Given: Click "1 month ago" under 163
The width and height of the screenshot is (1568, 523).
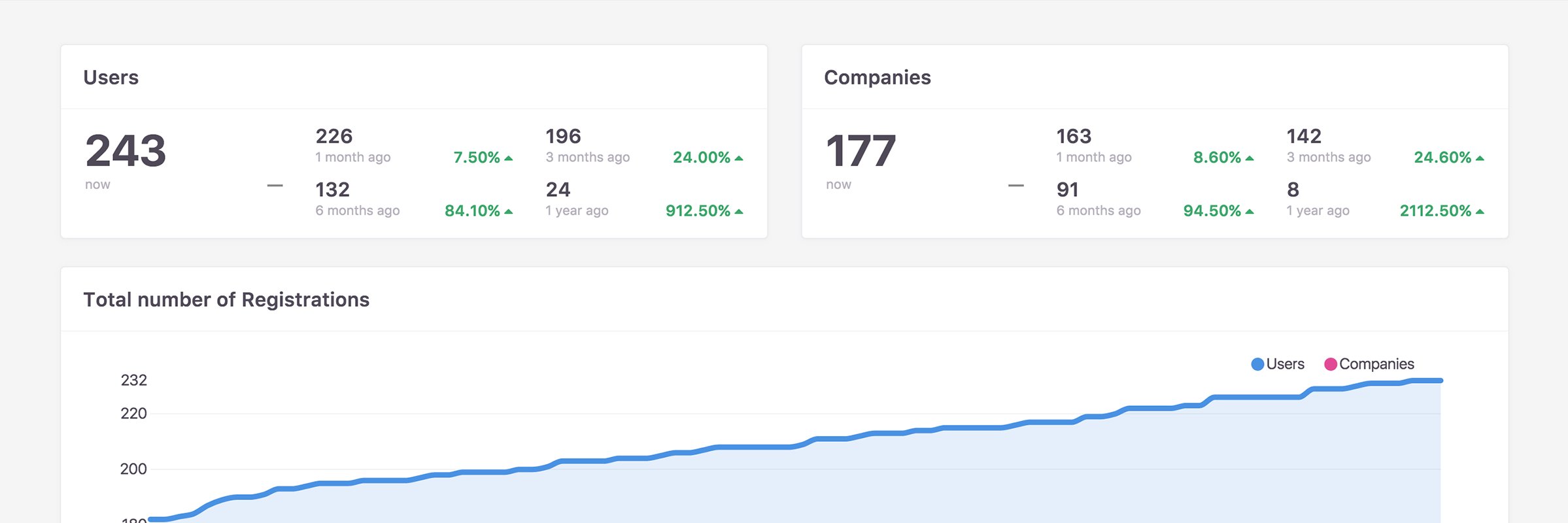Looking at the screenshot, I should (1094, 158).
